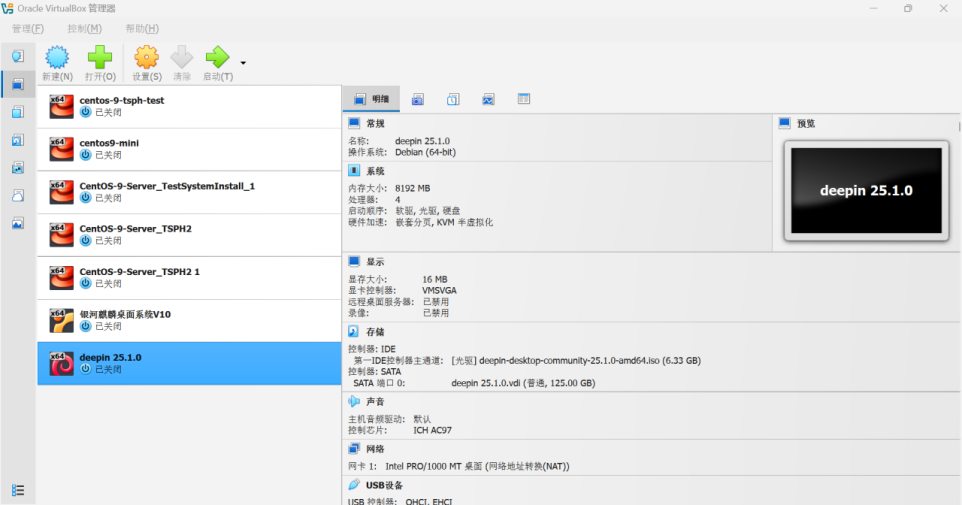The height and width of the screenshot is (505, 962).
Task: Open Network tool icon in left sidebar
Action: [18, 168]
